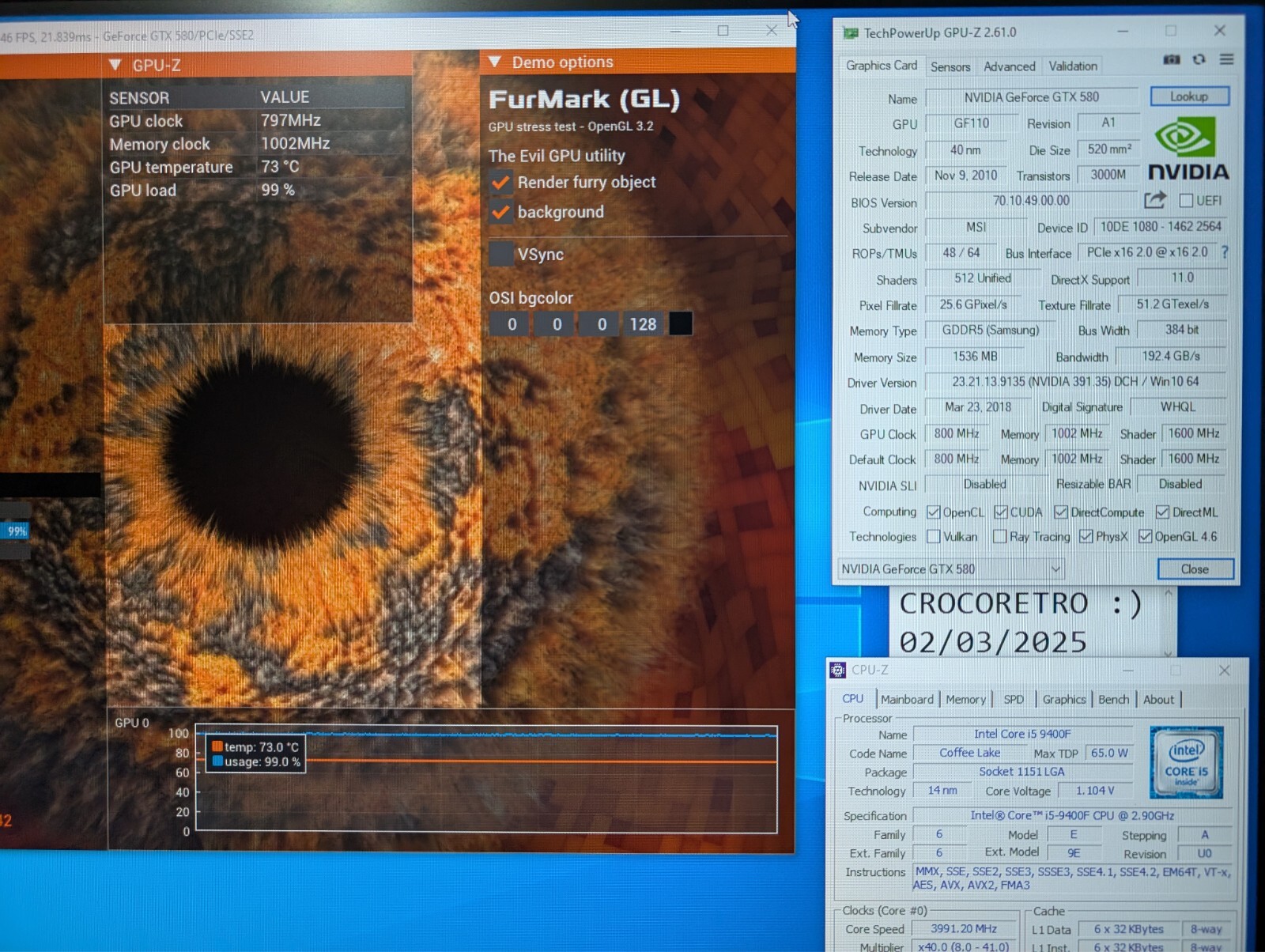Click the Close button in GPU-Z
The height and width of the screenshot is (952, 1265).
(1195, 569)
